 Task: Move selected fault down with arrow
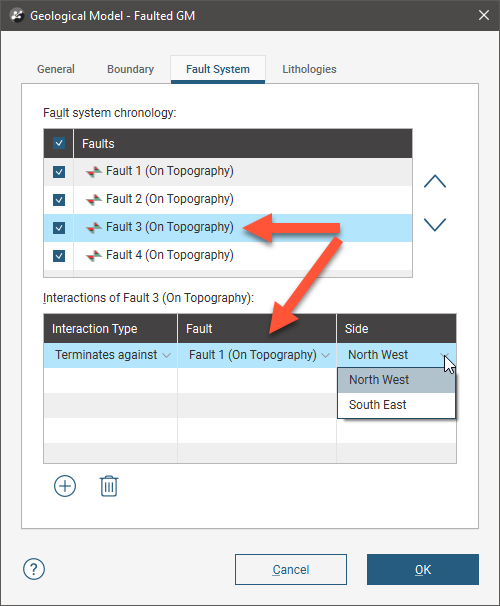(435, 225)
